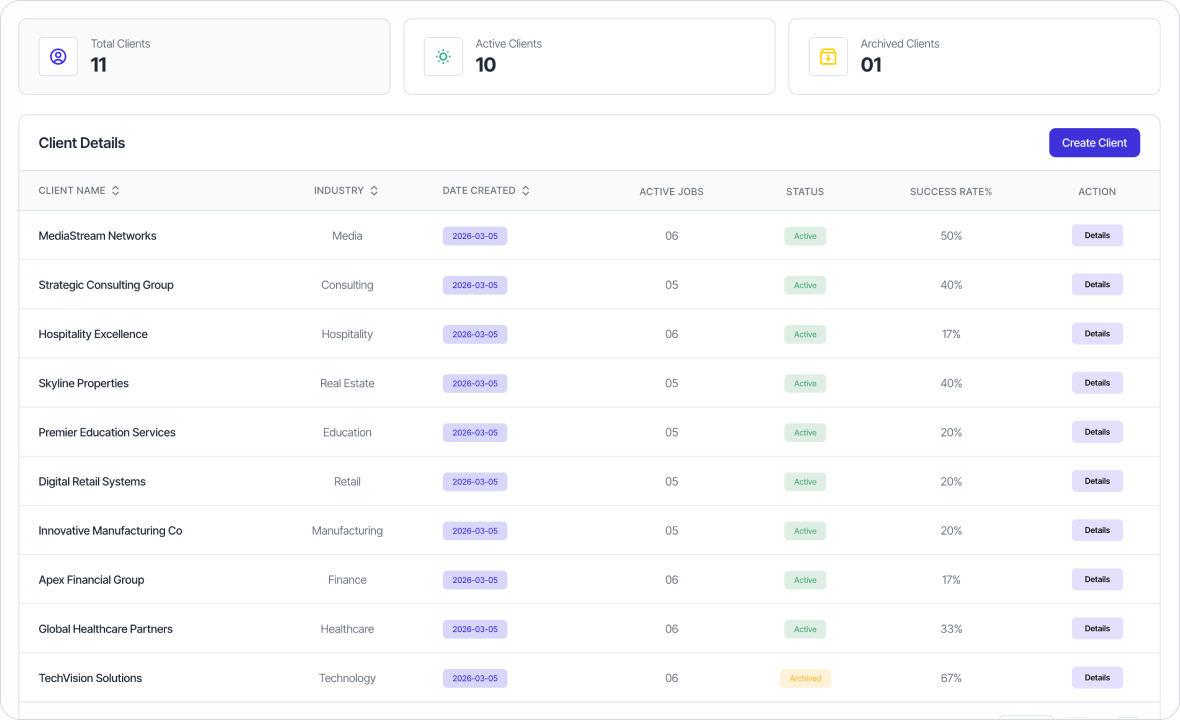Sort table by Industry arrows

pos(374,191)
